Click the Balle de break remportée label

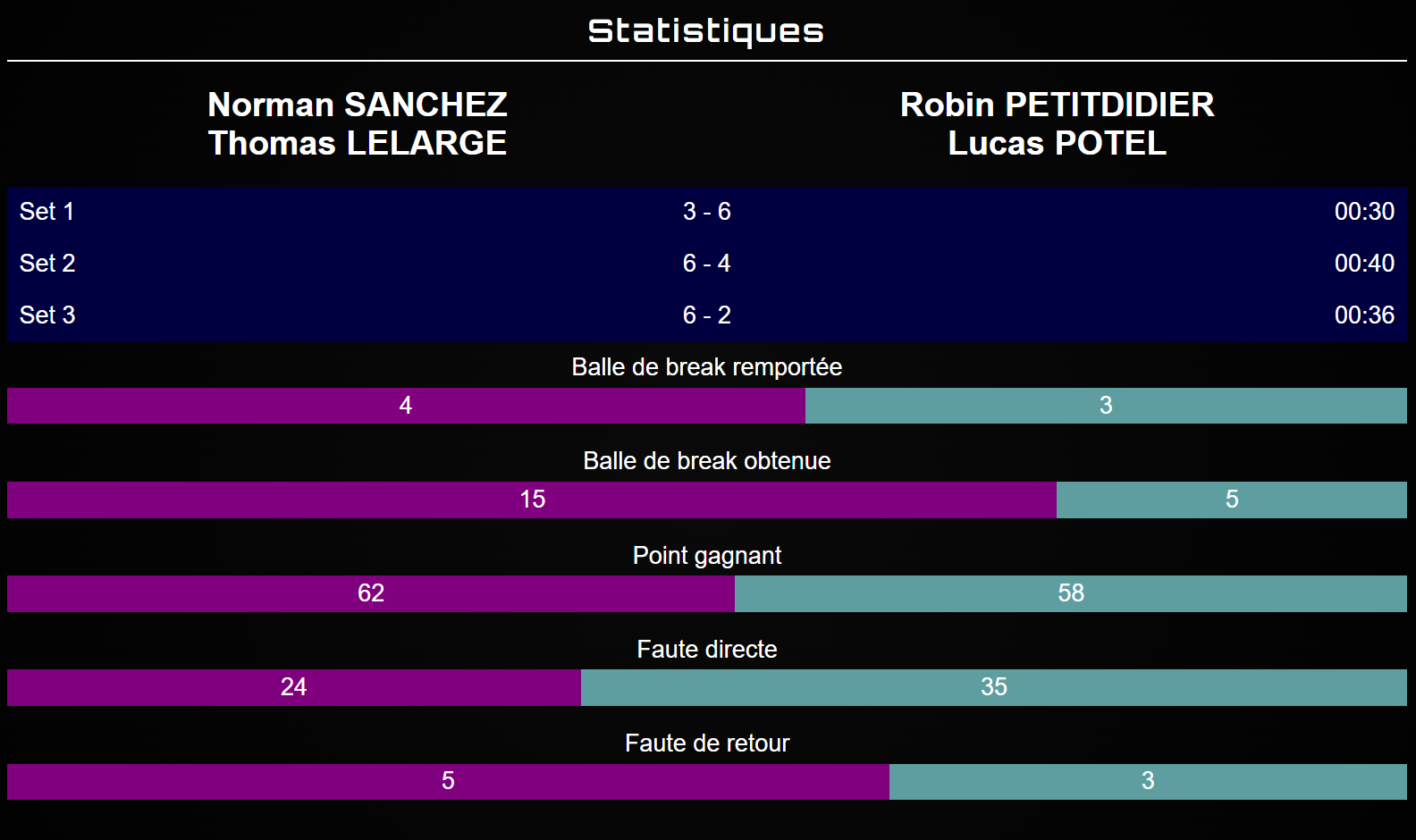[x=706, y=367]
